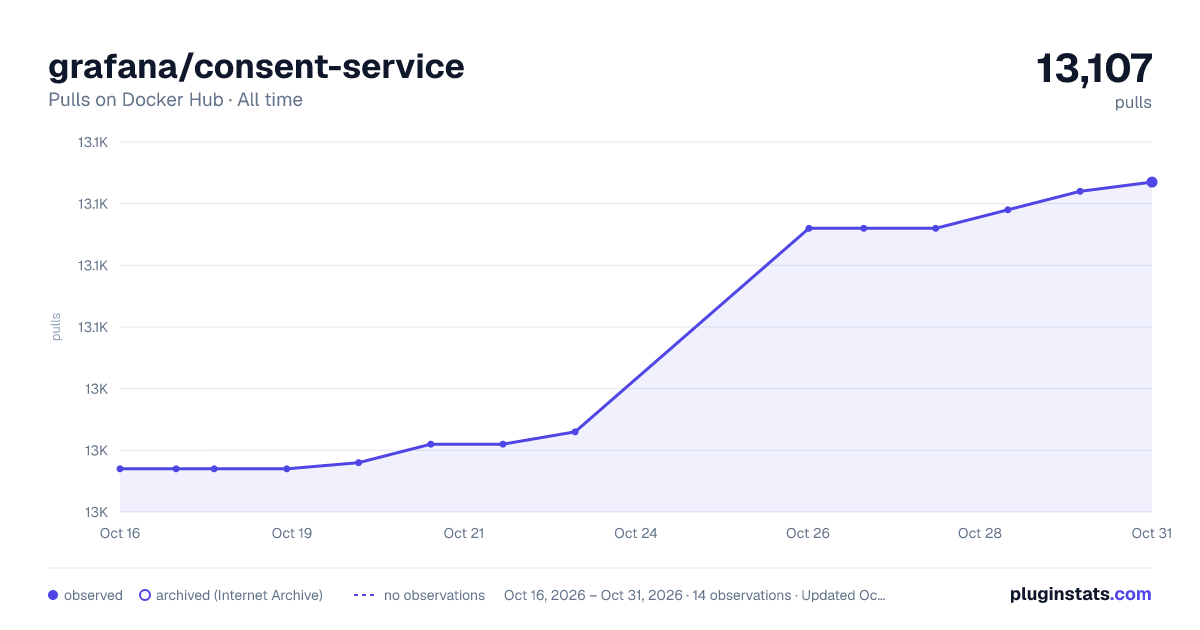
Task: Click the "13,107" total pulls value
Action: (1094, 68)
